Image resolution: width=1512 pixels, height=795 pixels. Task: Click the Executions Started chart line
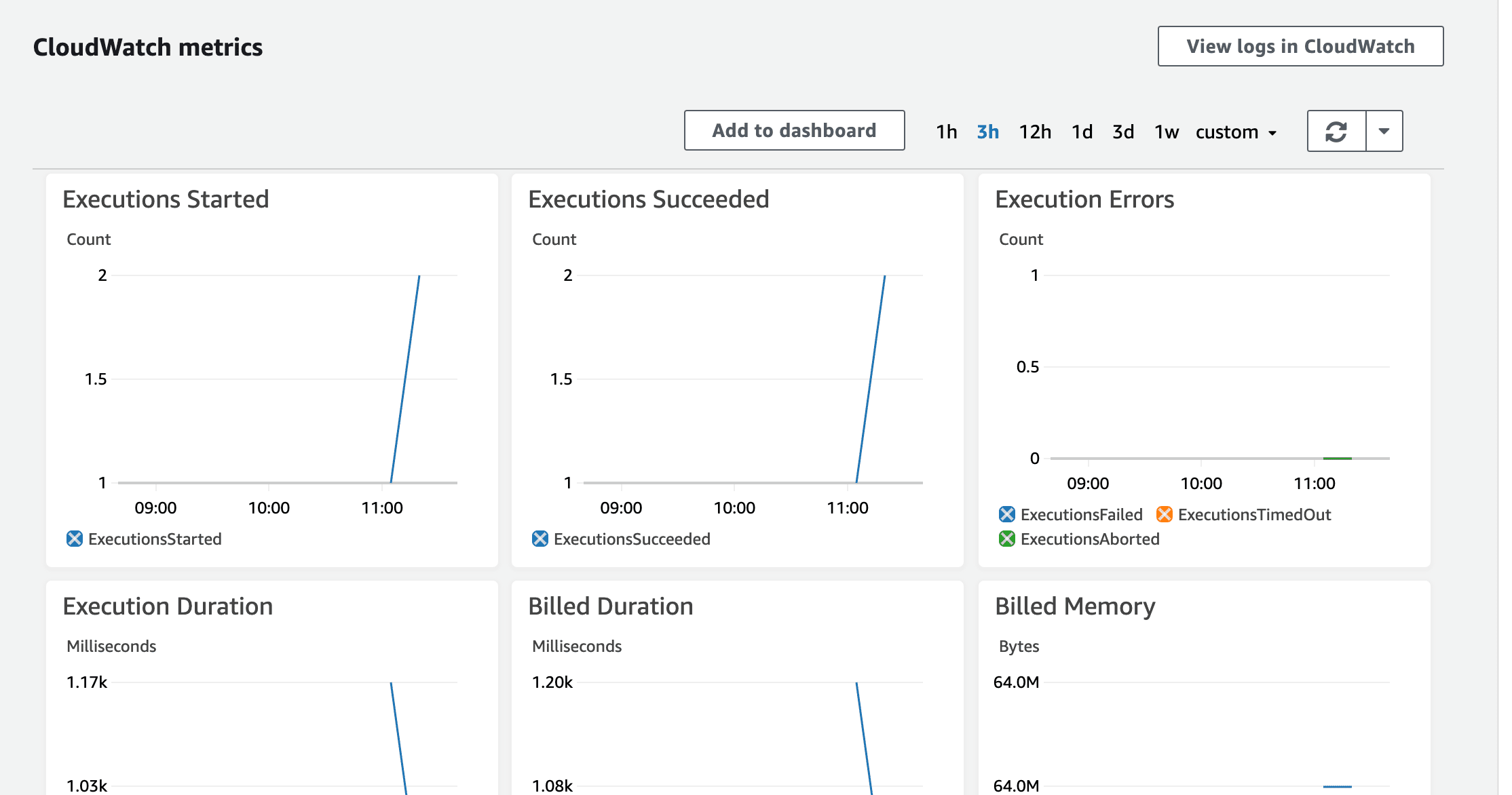(405, 379)
